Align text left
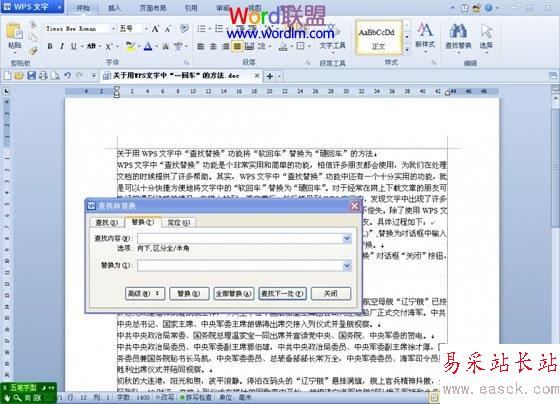 pos(201,46)
